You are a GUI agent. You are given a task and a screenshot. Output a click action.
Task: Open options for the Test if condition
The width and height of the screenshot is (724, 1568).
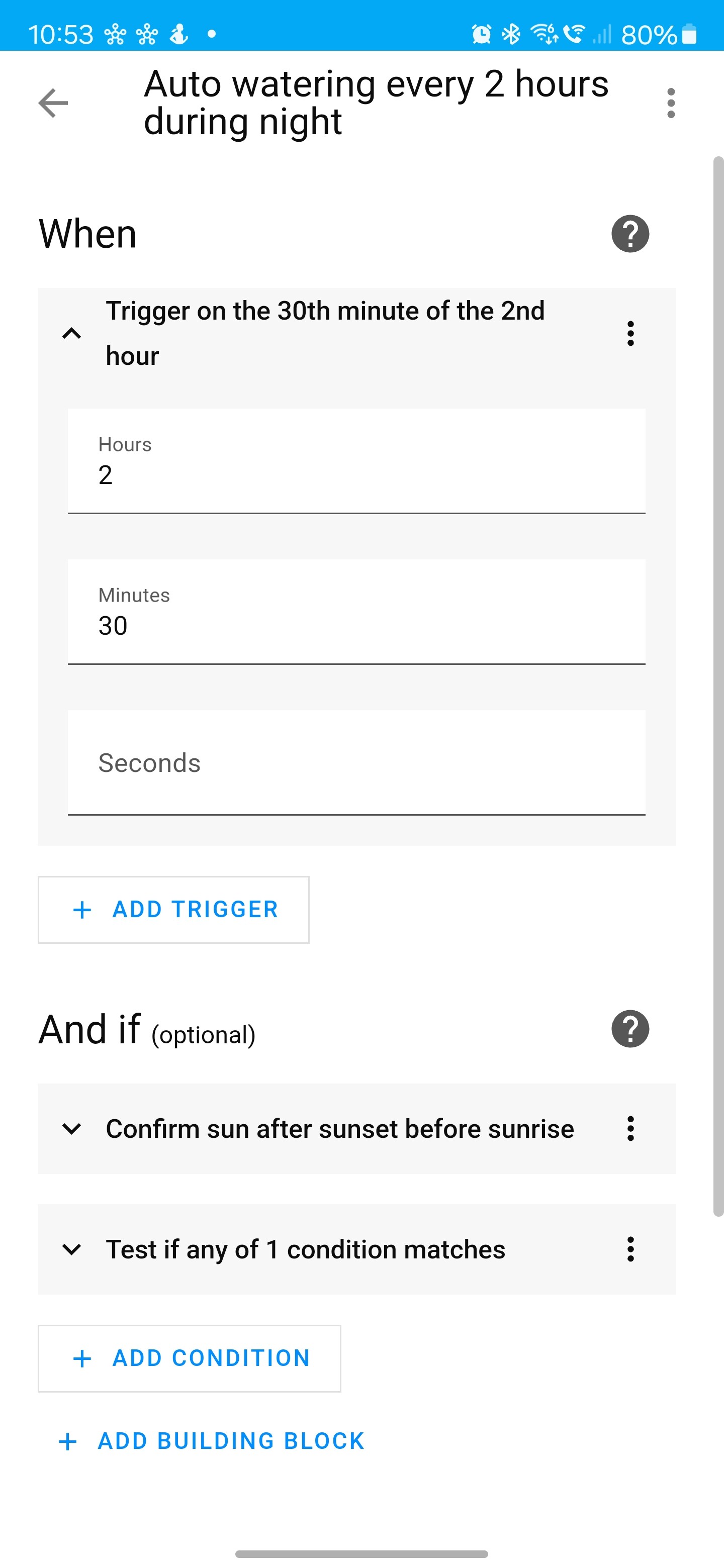pos(630,1249)
